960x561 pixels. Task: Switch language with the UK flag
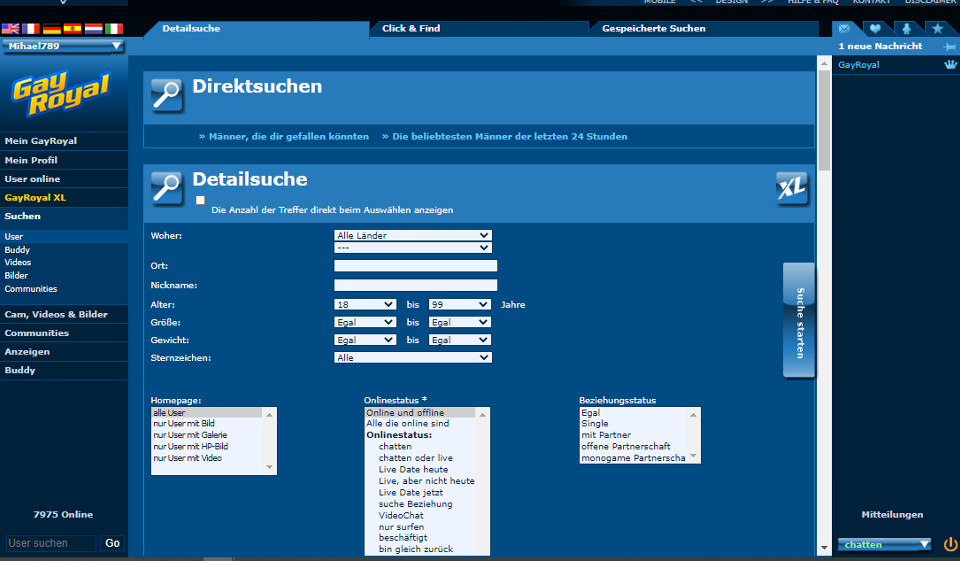[x=10, y=29]
